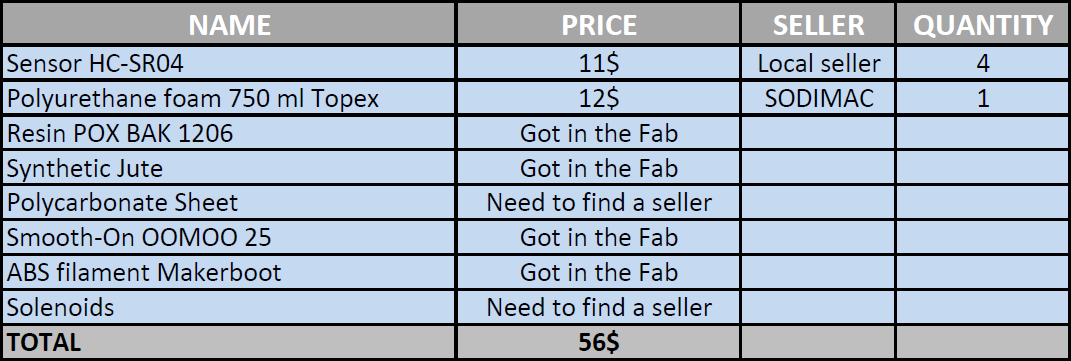Viewport: 1071px width, 361px height.
Task: Click the SELLER header cell
Action: tap(818, 25)
